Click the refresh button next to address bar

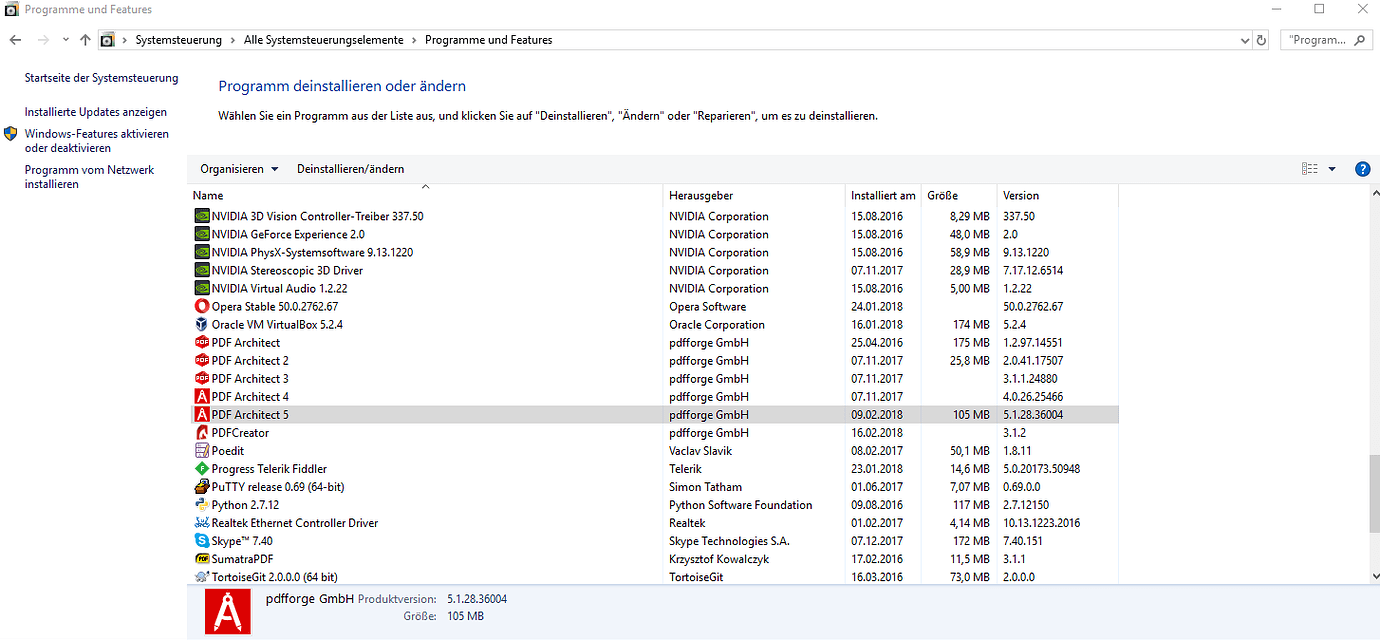(1261, 40)
